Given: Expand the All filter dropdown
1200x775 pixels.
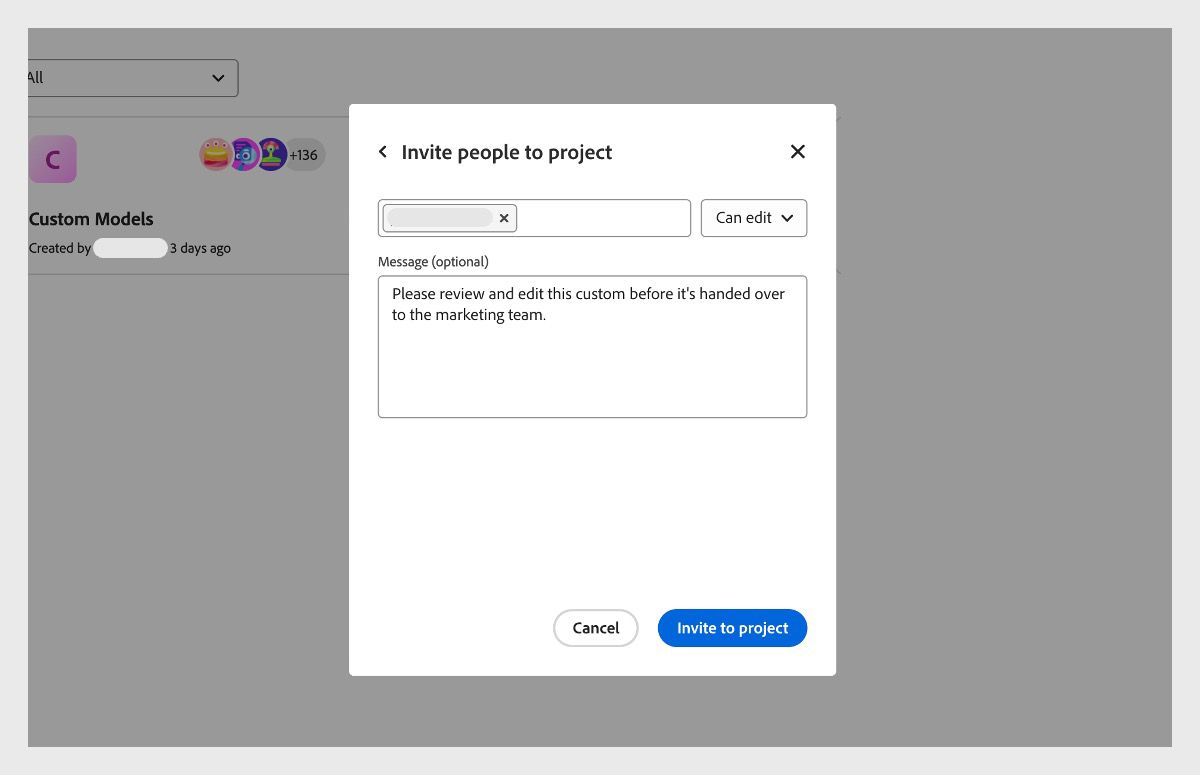Looking at the screenshot, I should point(130,77).
